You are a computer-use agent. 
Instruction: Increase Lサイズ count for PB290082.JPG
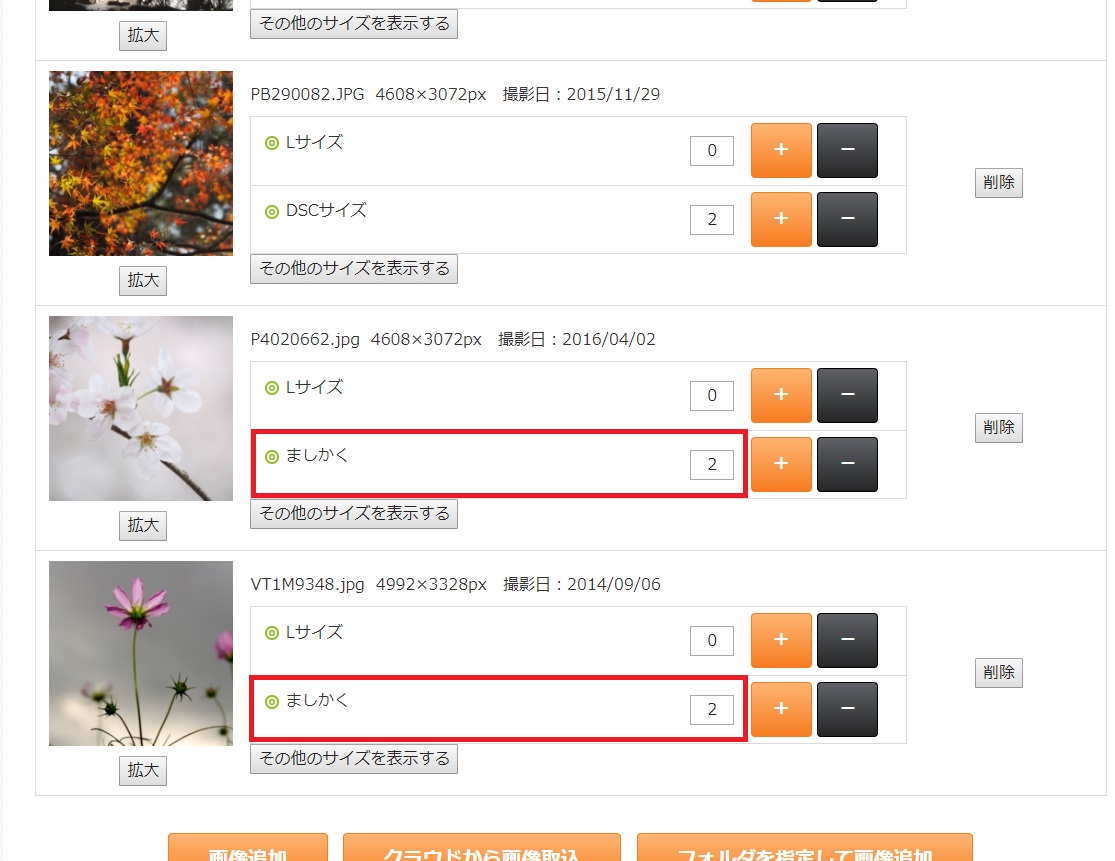pyautogui.click(x=781, y=150)
